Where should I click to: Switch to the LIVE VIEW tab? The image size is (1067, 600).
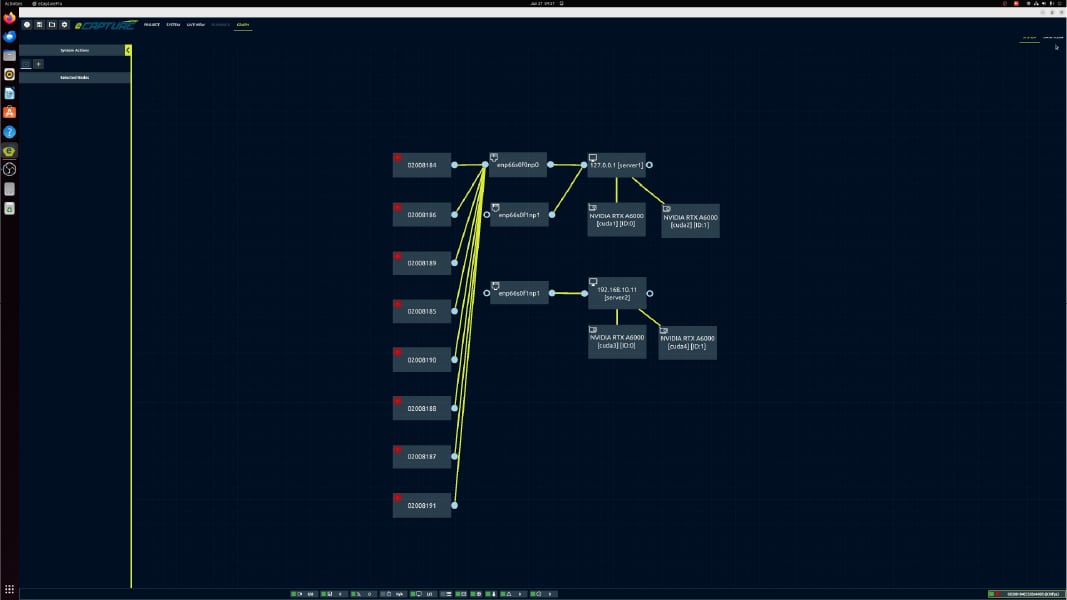(196, 25)
